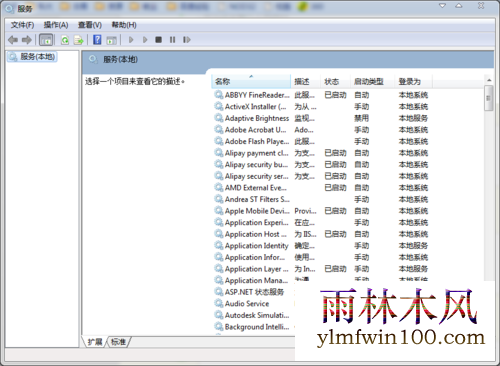Click the vertical scrollbar thumb
Viewport: 500px width, 366px height.
489,98
